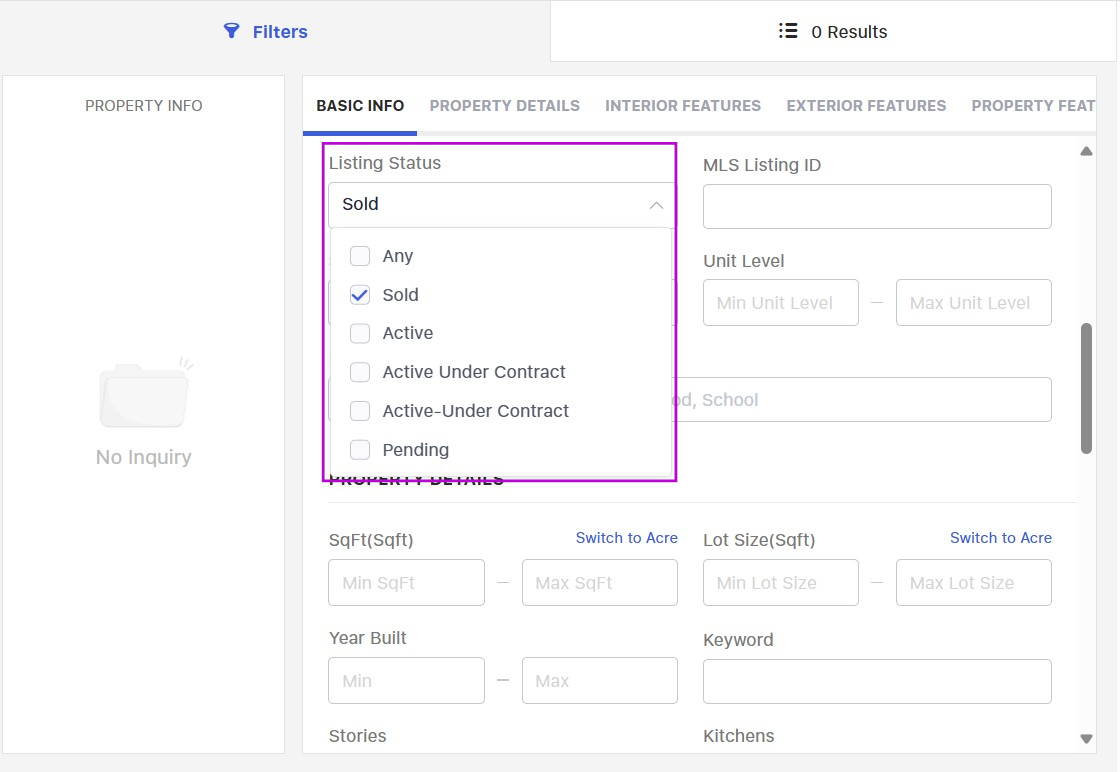Tick the Active checkbox option
The width and height of the screenshot is (1120, 772).
point(360,333)
